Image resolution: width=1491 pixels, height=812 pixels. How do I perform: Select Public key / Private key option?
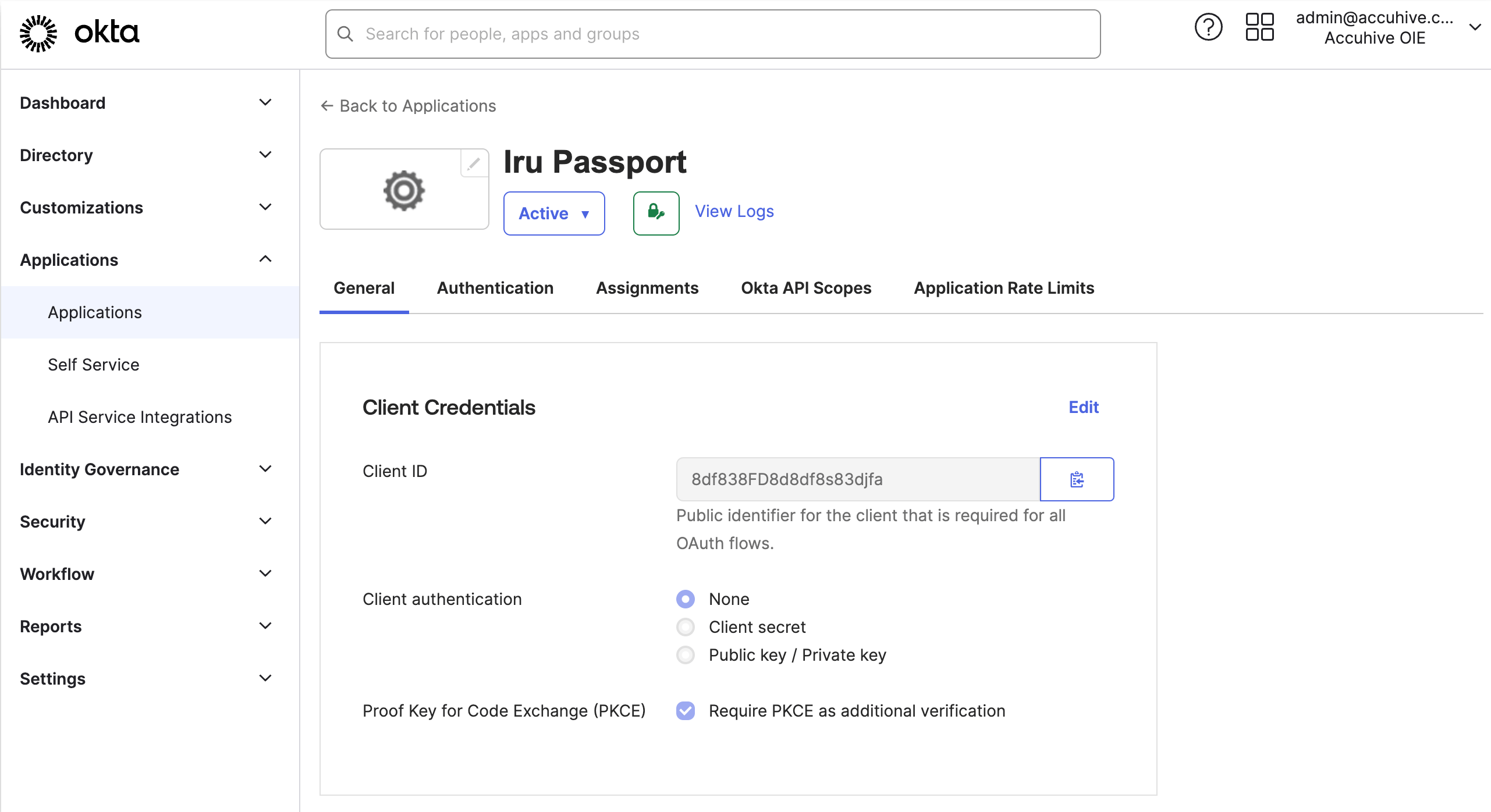tap(686, 655)
